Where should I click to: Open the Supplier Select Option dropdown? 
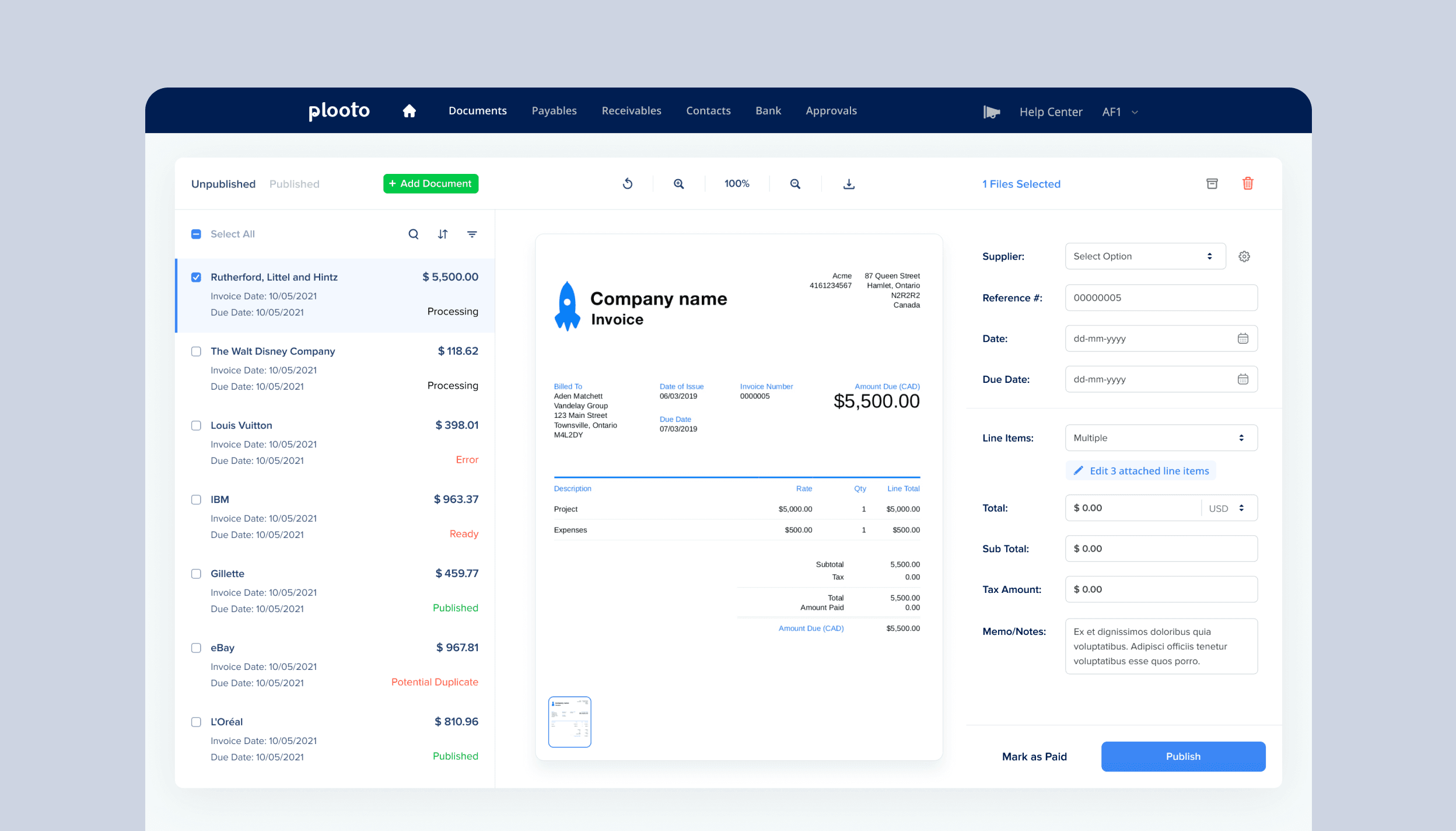tap(1144, 256)
